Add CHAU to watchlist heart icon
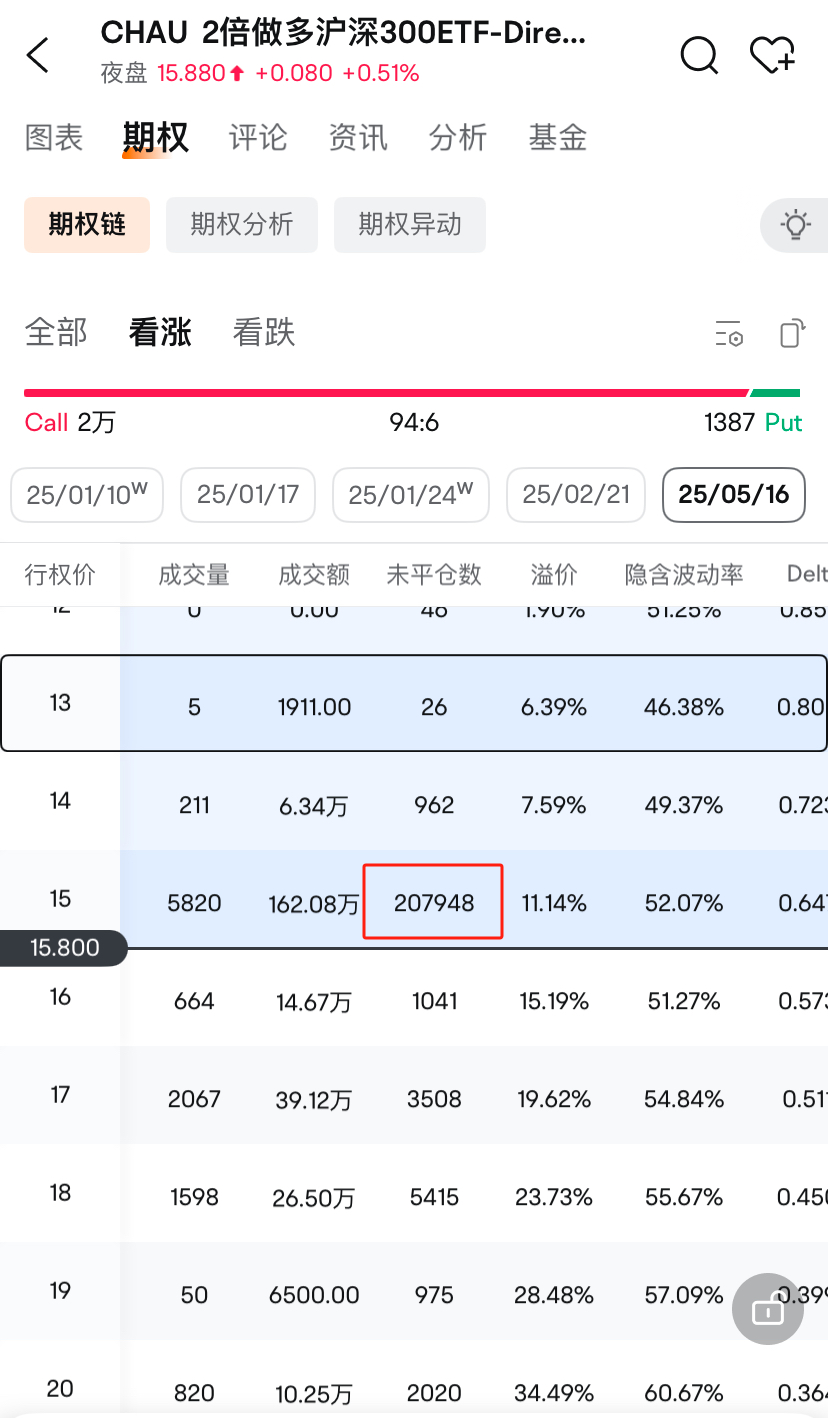This screenshot has height=1418, width=828. (x=772, y=55)
